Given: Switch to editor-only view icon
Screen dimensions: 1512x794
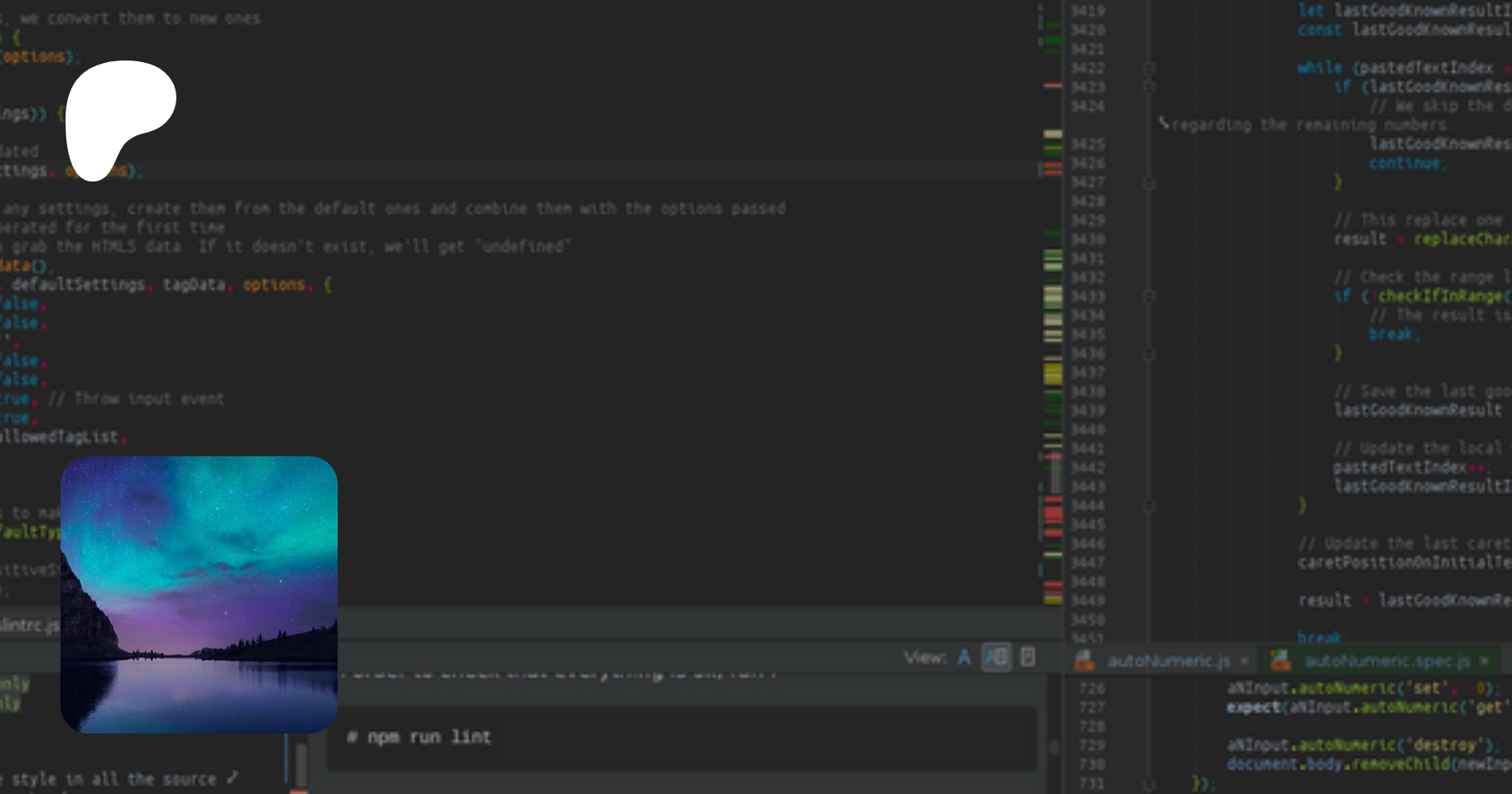Looking at the screenshot, I should pyautogui.click(x=963, y=657).
